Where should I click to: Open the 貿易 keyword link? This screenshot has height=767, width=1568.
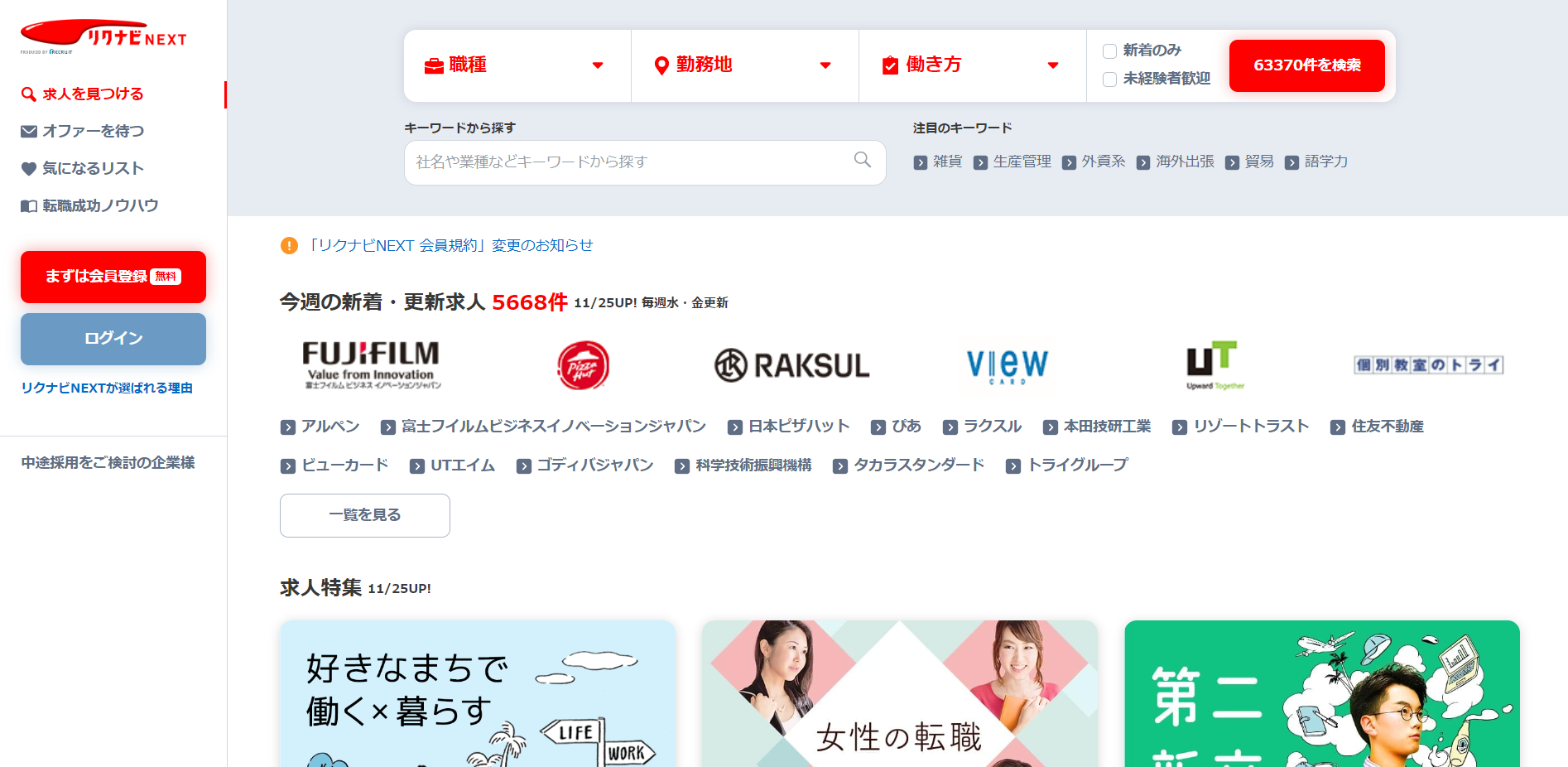point(1259,162)
